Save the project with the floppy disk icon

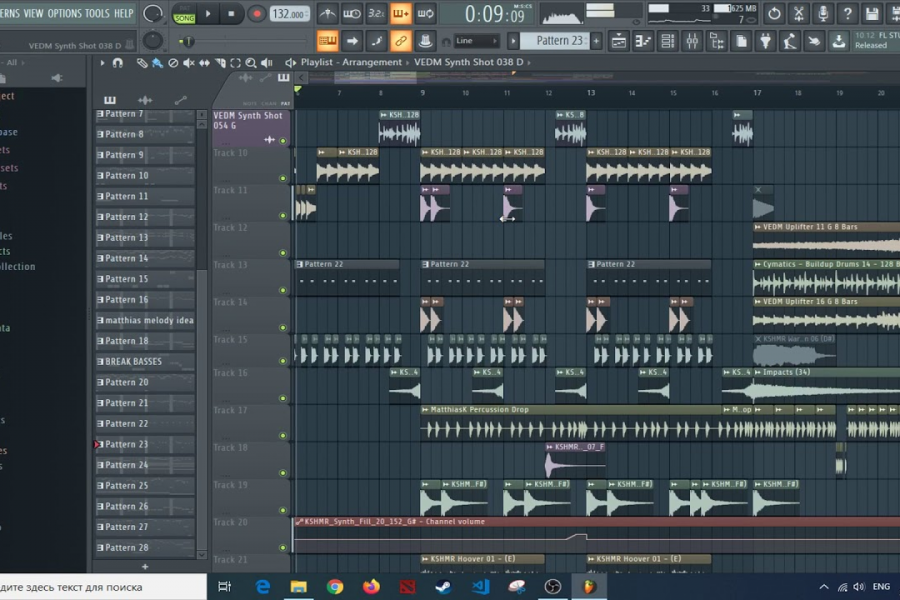coord(872,14)
